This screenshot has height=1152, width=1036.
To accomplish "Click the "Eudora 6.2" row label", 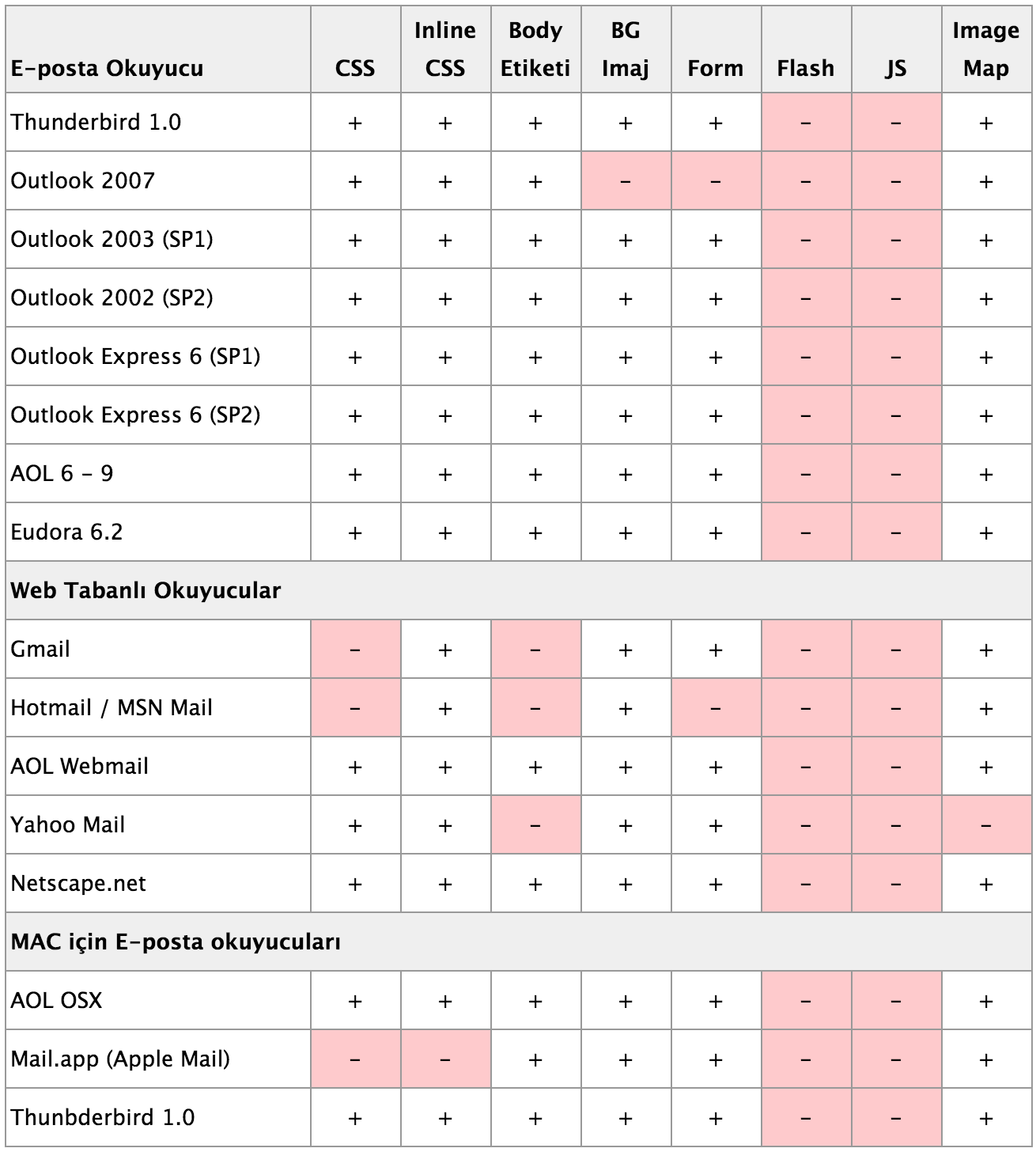I will (x=67, y=532).
